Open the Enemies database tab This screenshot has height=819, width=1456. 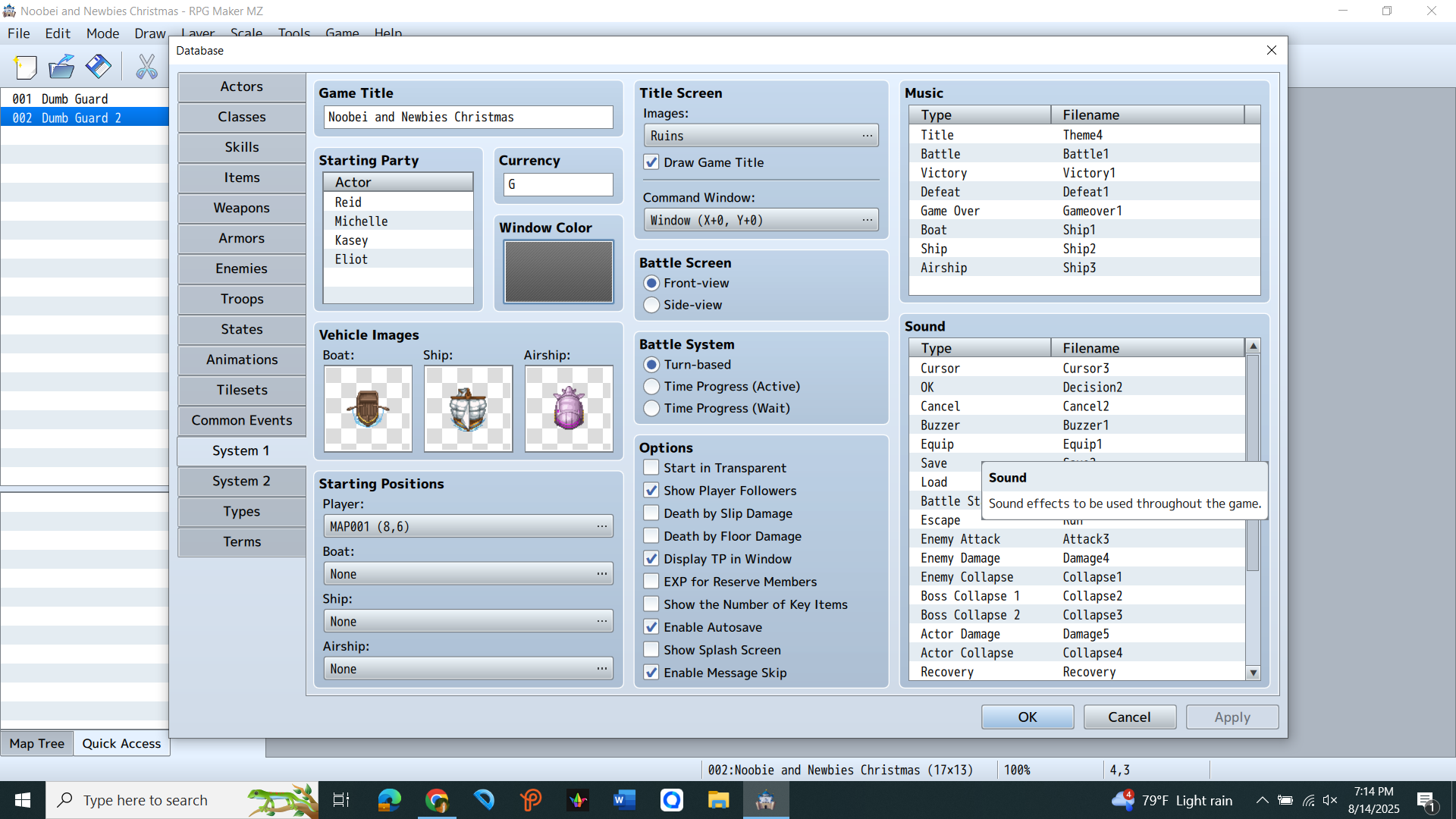(x=242, y=268)
